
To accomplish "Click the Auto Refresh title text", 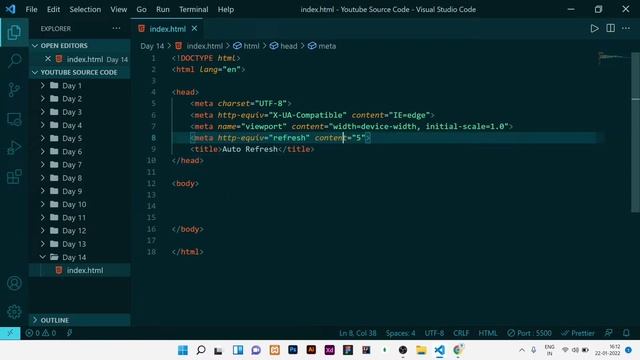I will tap(250, 149).
